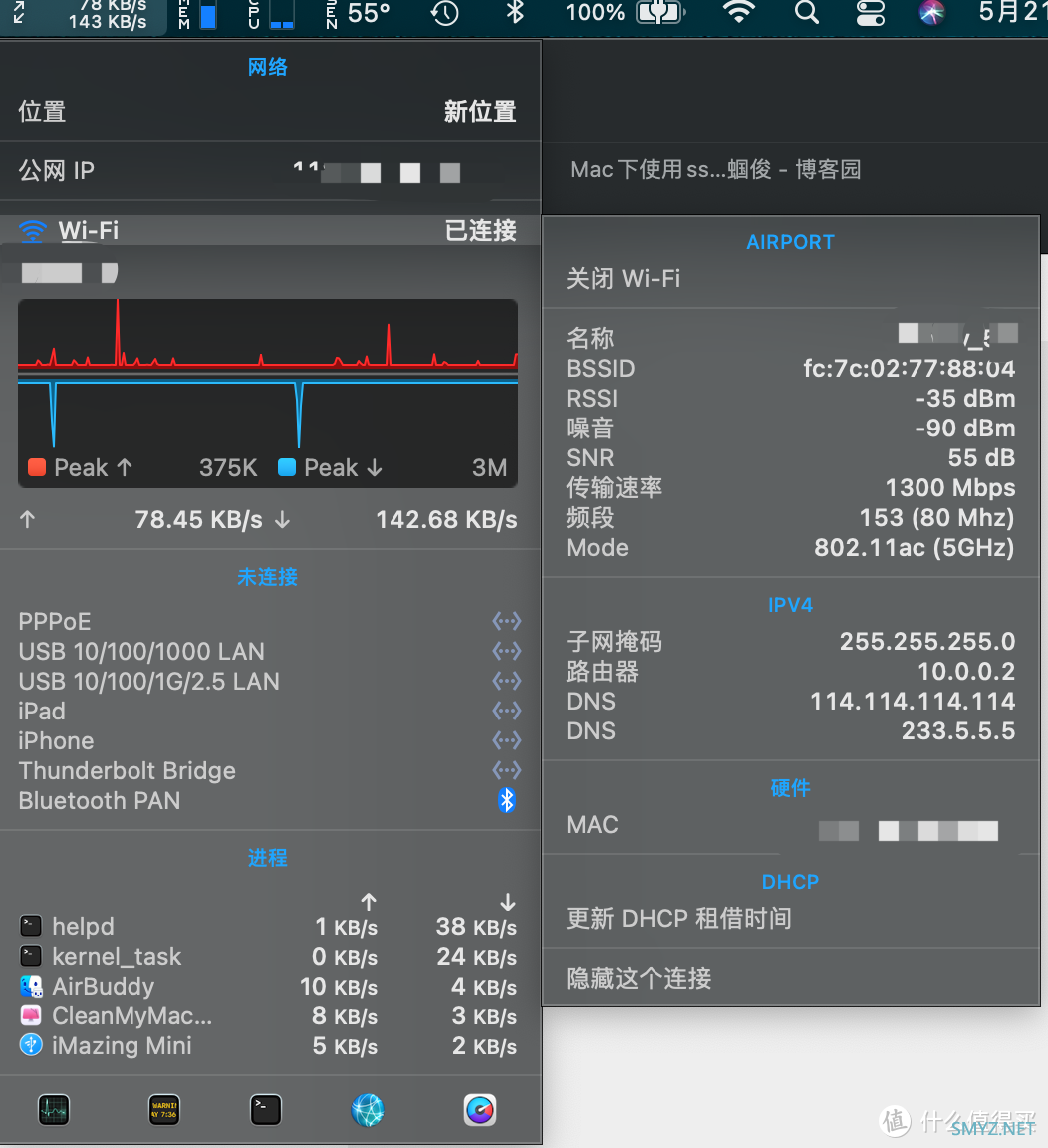Open iStat Menus app icon

(x=480, y=1110)
